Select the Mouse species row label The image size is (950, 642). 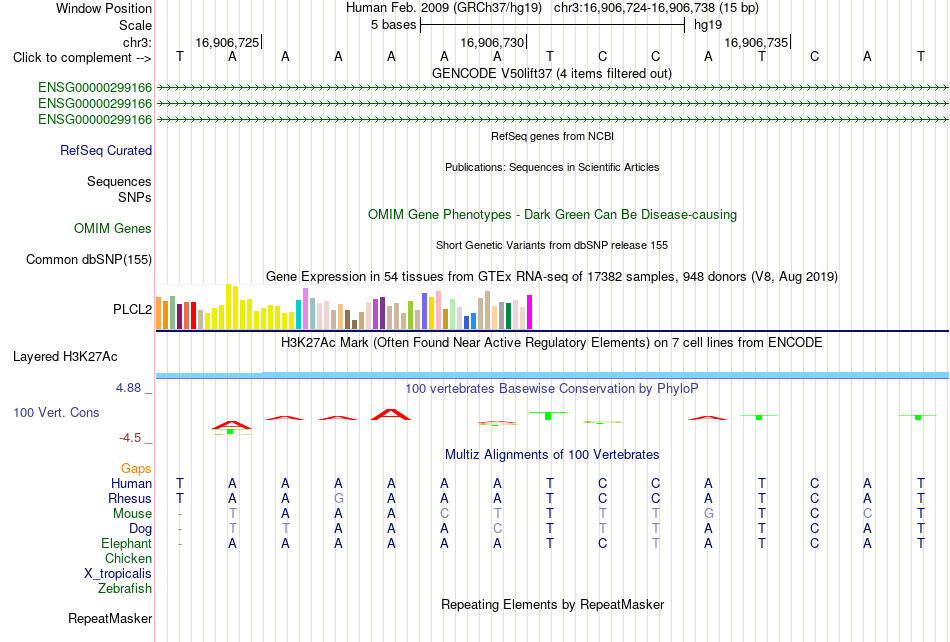point(132,514)
